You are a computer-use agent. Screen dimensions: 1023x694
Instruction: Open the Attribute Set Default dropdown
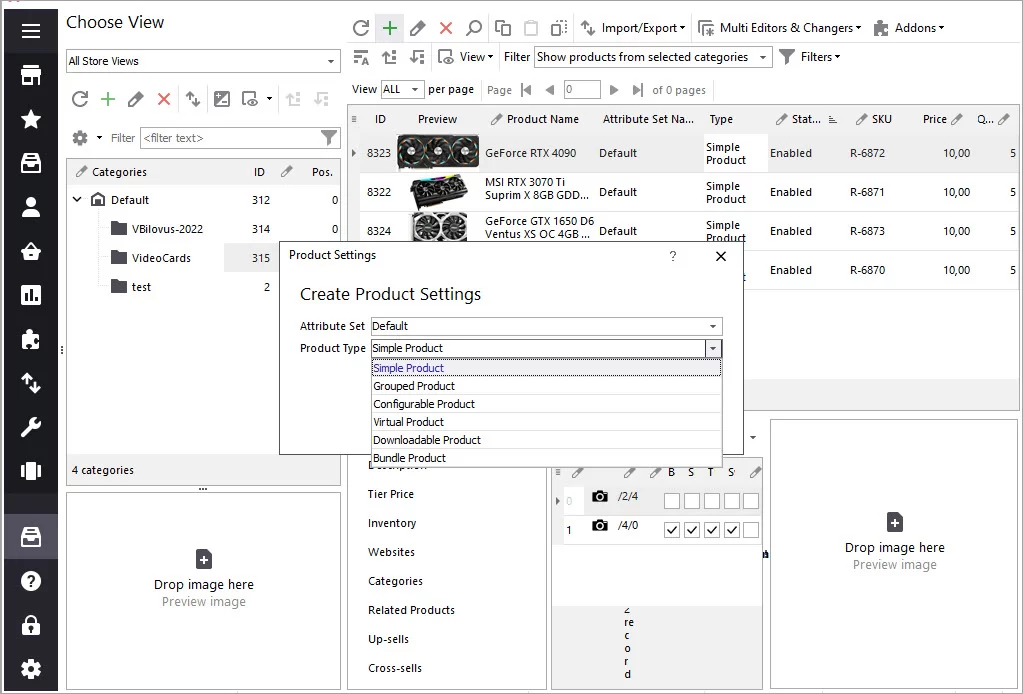[546, 326]
